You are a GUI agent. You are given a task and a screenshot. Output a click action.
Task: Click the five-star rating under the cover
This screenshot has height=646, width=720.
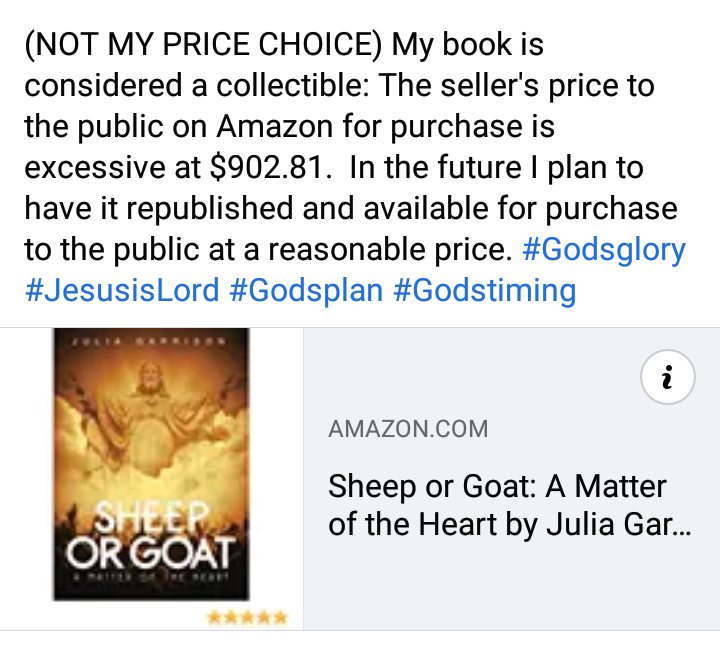247,617
